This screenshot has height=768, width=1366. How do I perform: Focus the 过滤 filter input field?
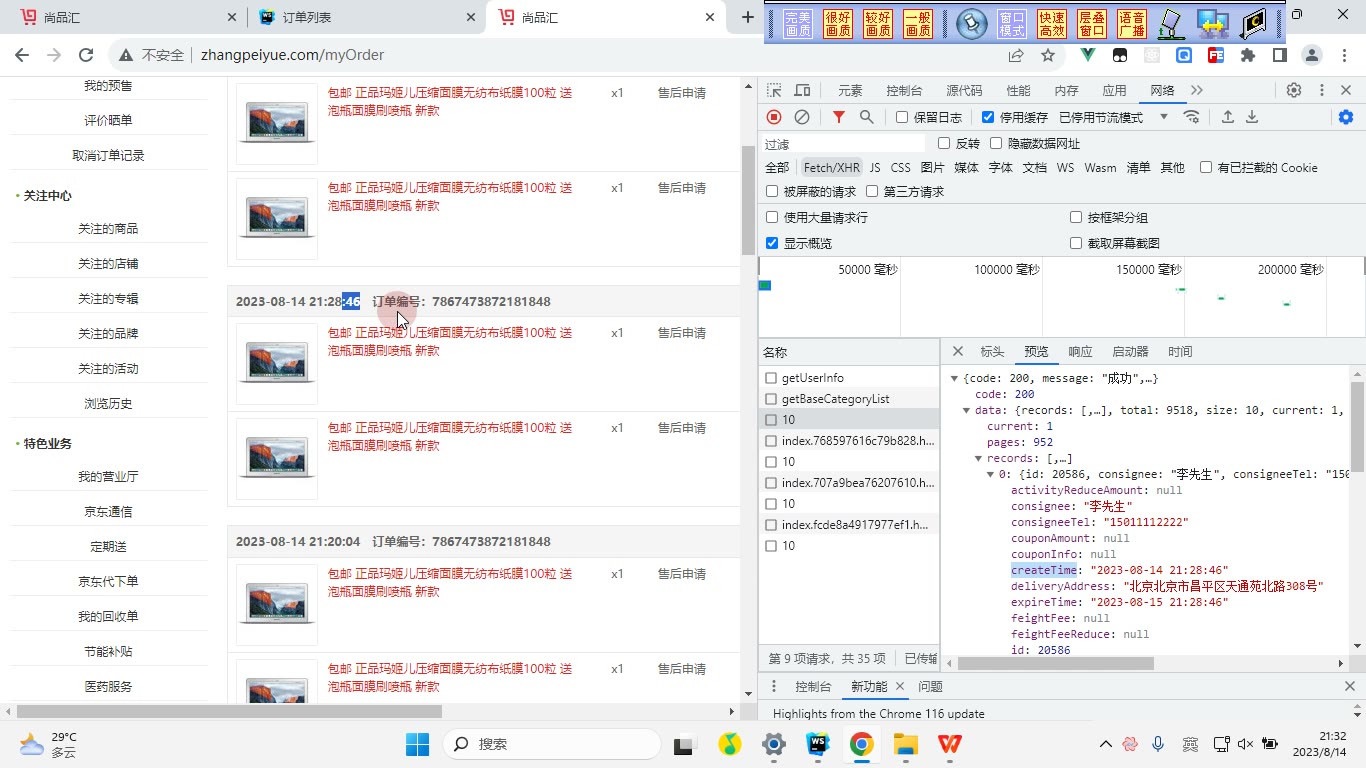[845, 144]
